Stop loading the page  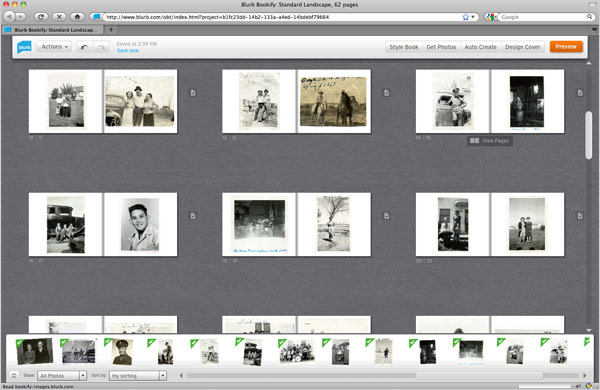pos(59,16)
